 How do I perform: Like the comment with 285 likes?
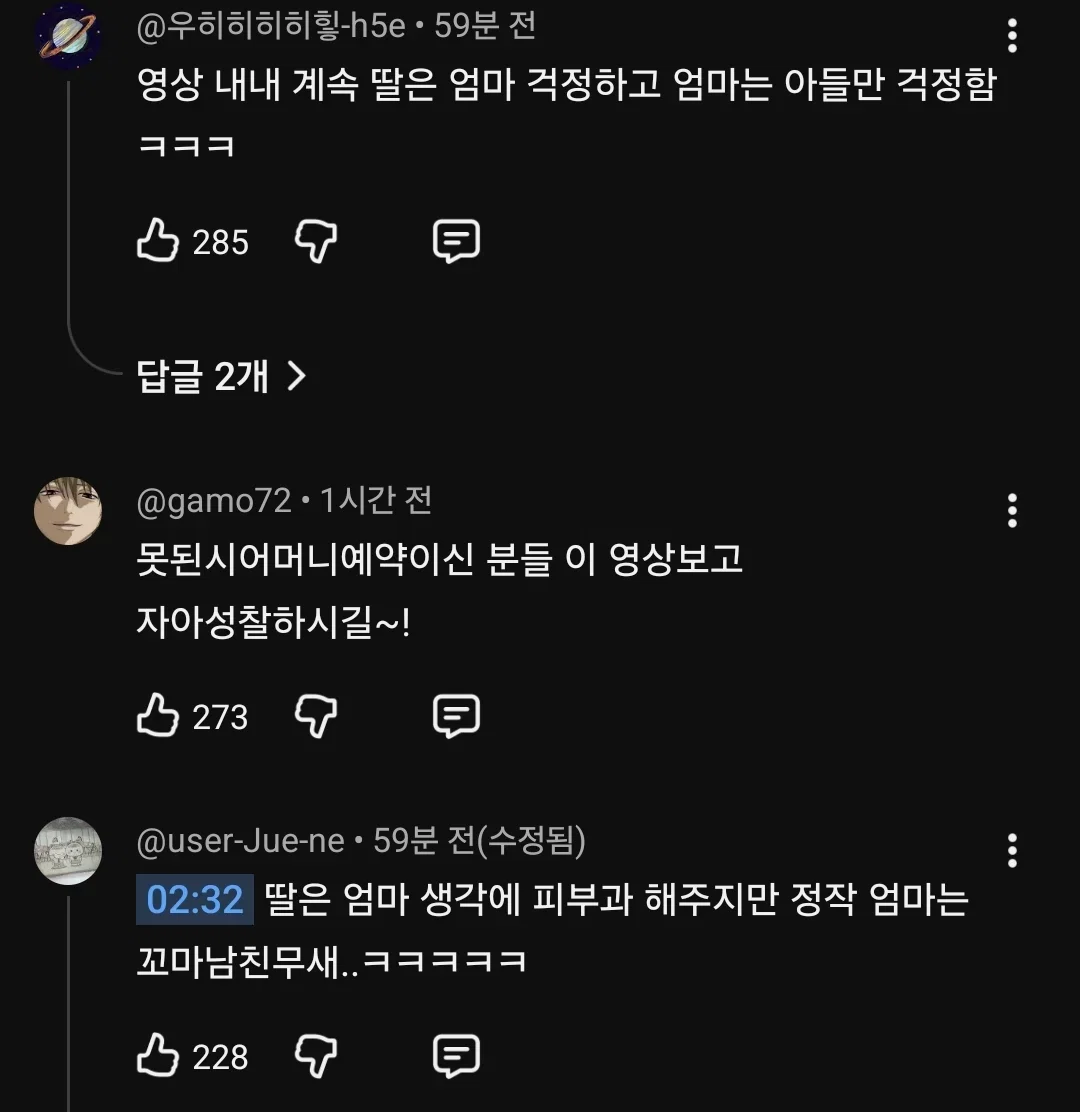157,240
